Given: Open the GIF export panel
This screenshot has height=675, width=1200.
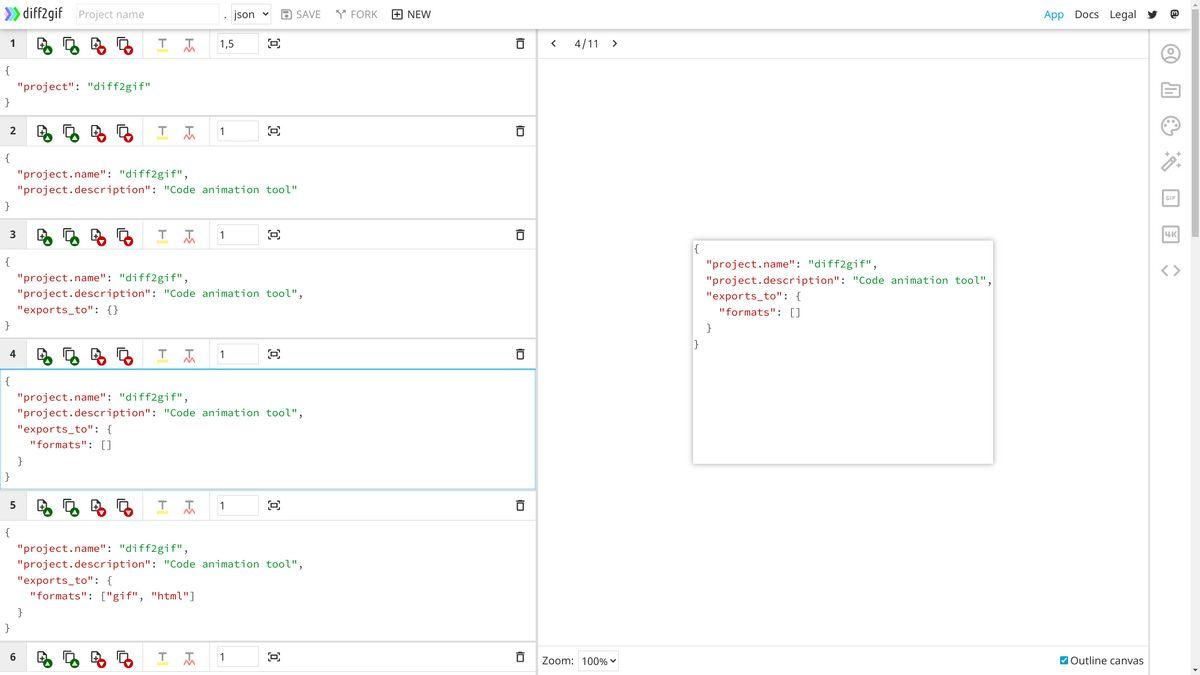Looking at the screenshot, I should point(1171,198).
